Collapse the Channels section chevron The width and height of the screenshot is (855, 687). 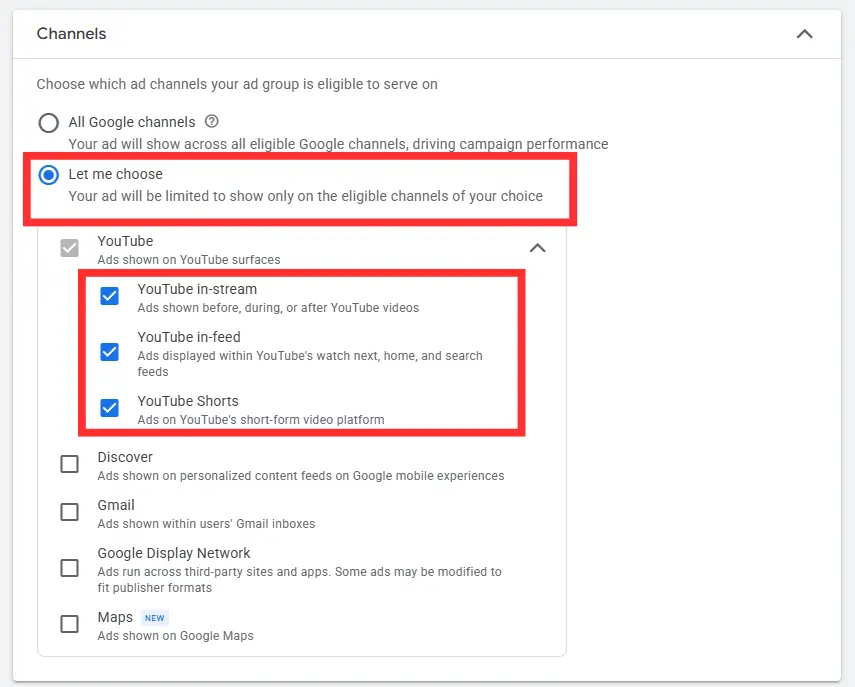(x=804, y=34)
